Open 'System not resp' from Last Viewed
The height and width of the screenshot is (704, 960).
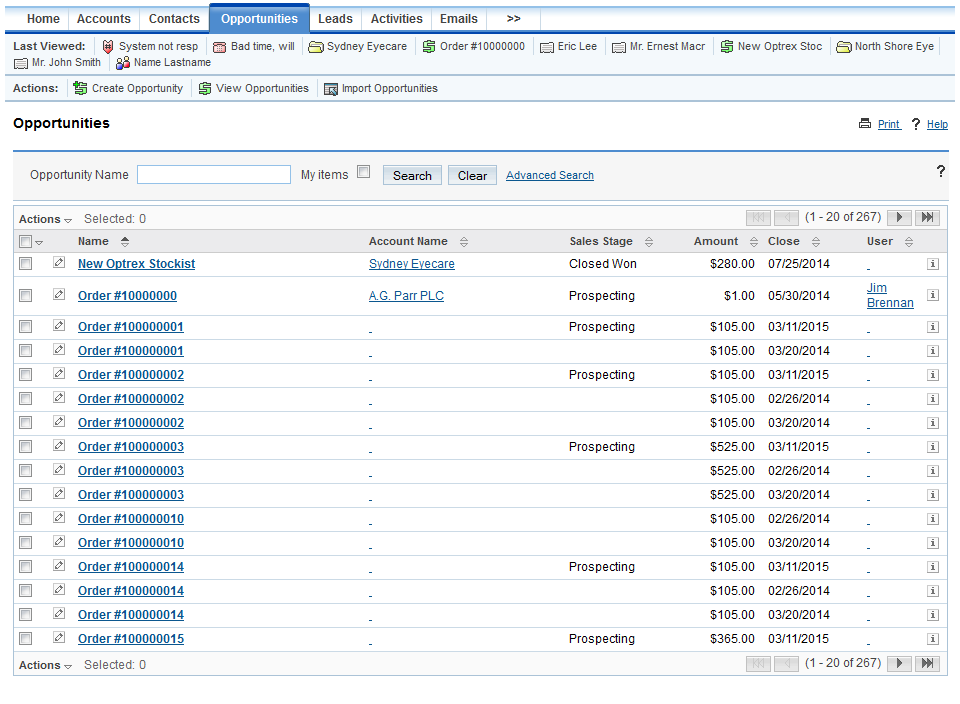150,46
